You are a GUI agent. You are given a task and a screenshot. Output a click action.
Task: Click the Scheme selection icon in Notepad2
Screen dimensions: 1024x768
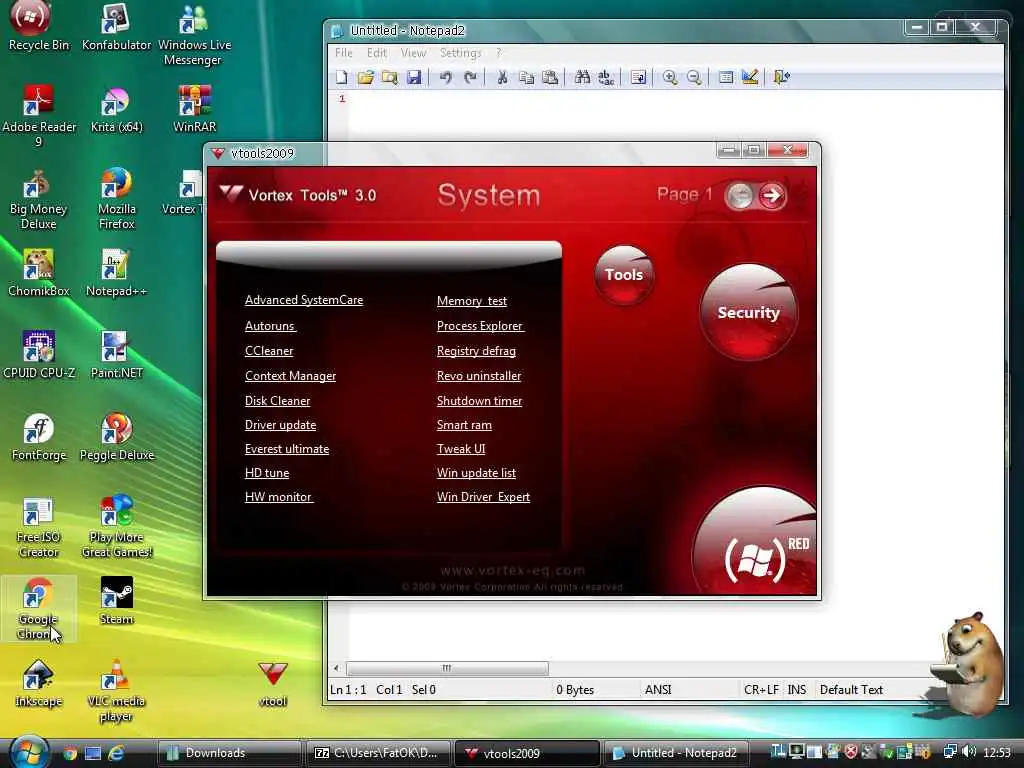(726, 77)
